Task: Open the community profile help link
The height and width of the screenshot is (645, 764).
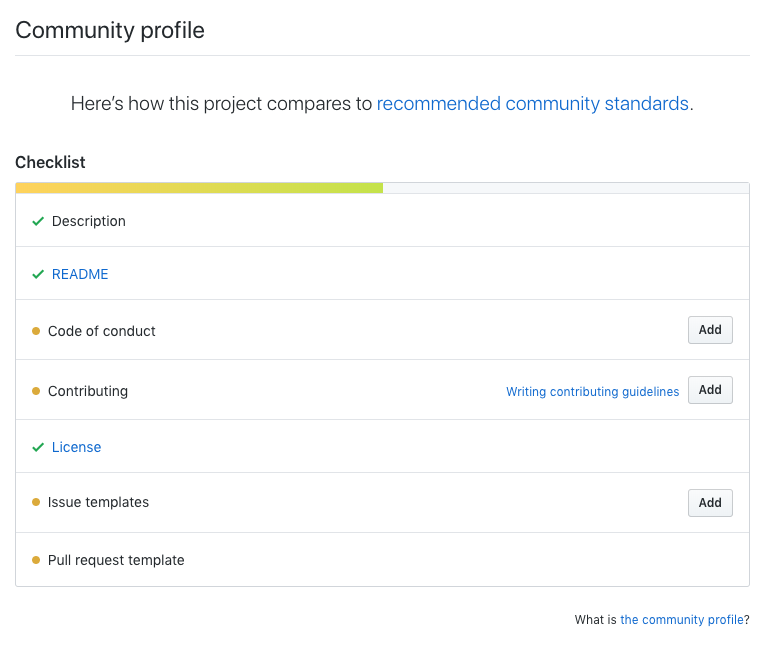Action: tap(681, 620)
